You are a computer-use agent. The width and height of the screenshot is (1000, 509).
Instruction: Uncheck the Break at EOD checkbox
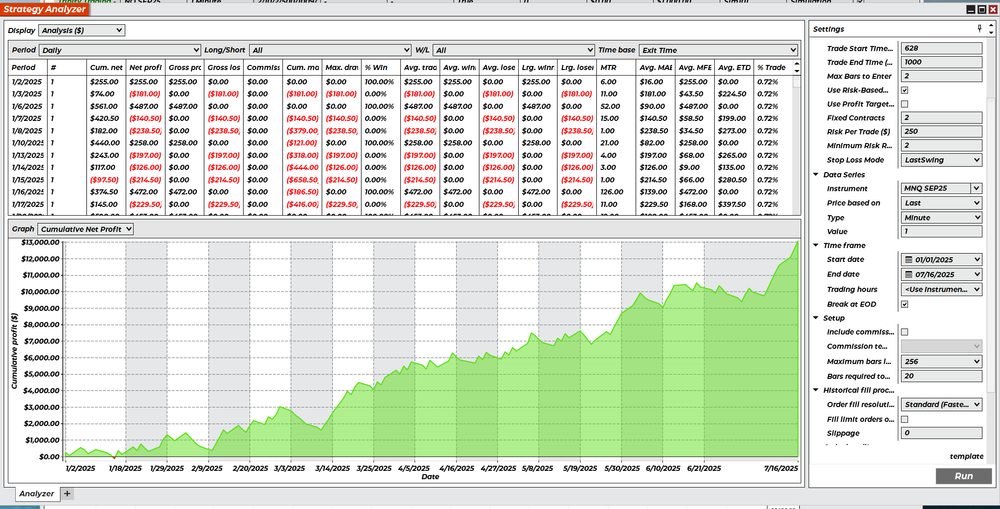(x=904, y=304)
